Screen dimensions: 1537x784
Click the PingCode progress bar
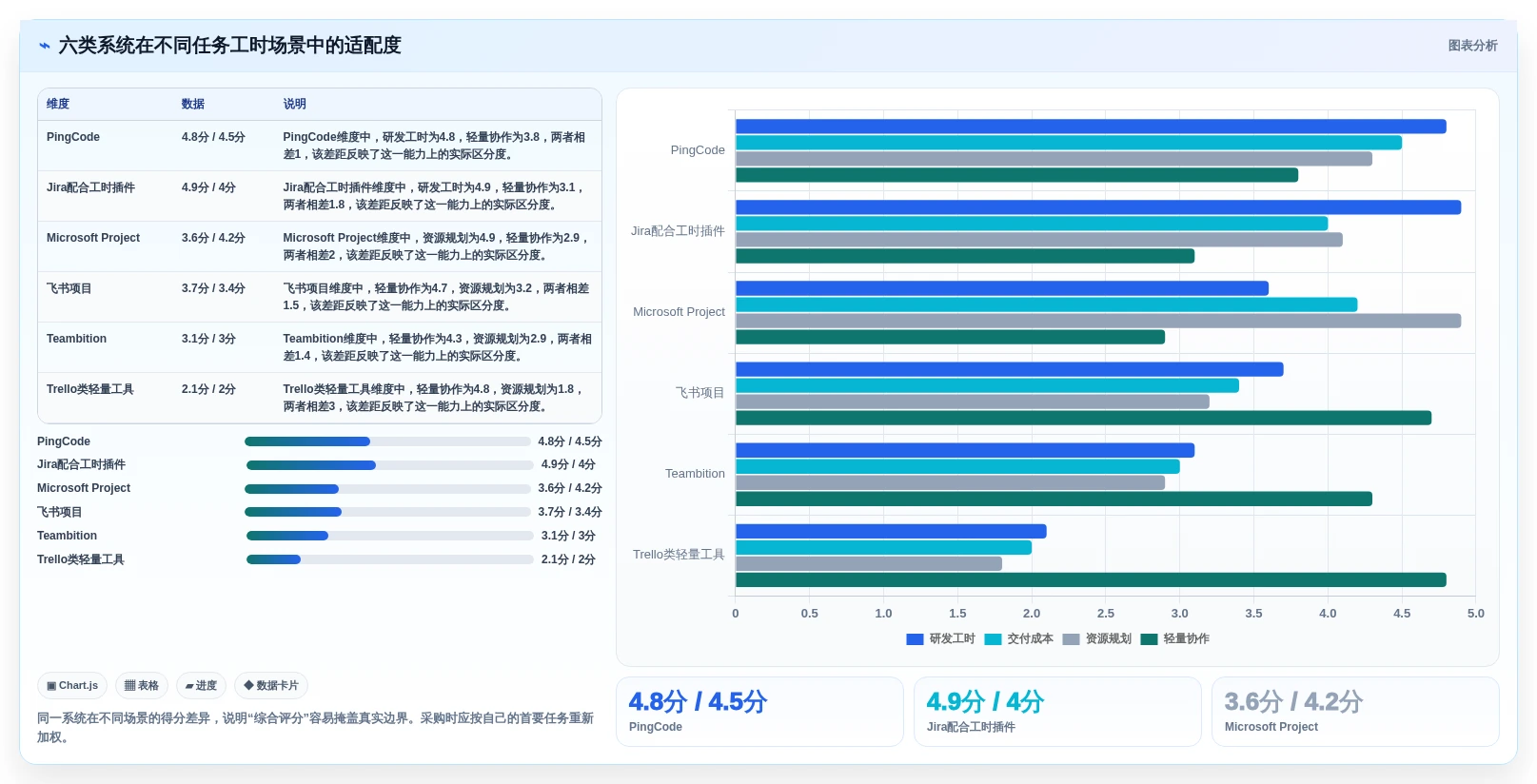click(x=387, y=441)
